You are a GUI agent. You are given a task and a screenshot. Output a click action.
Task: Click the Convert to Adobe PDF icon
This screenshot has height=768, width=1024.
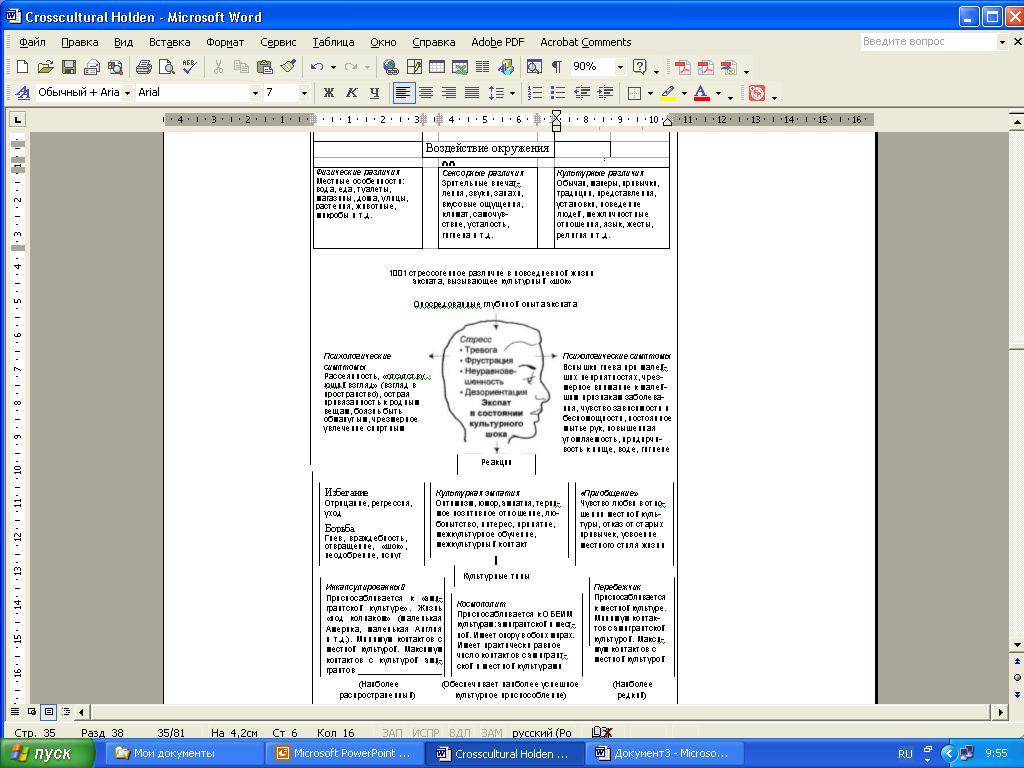682,67
